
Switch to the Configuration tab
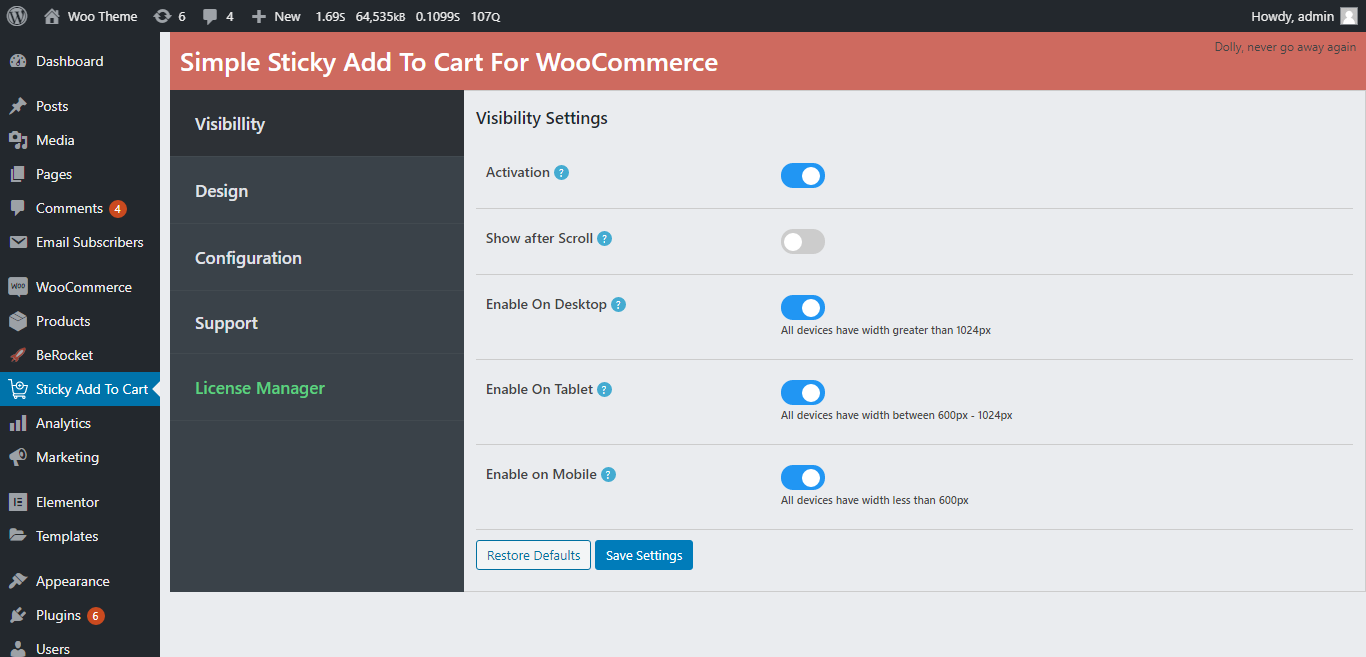tap(317, 257)
